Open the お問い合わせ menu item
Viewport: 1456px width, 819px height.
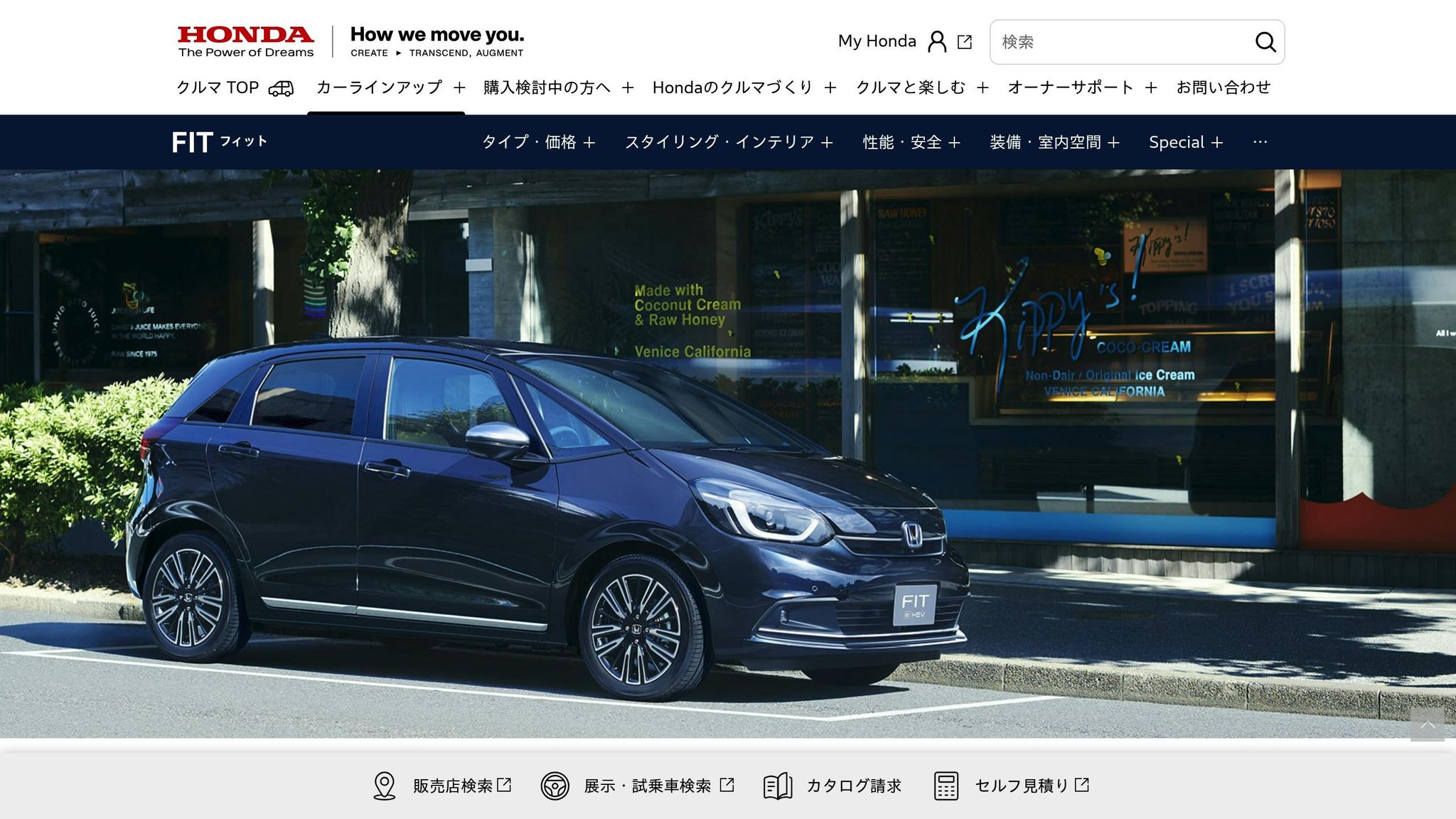(x=1225, y=87)
